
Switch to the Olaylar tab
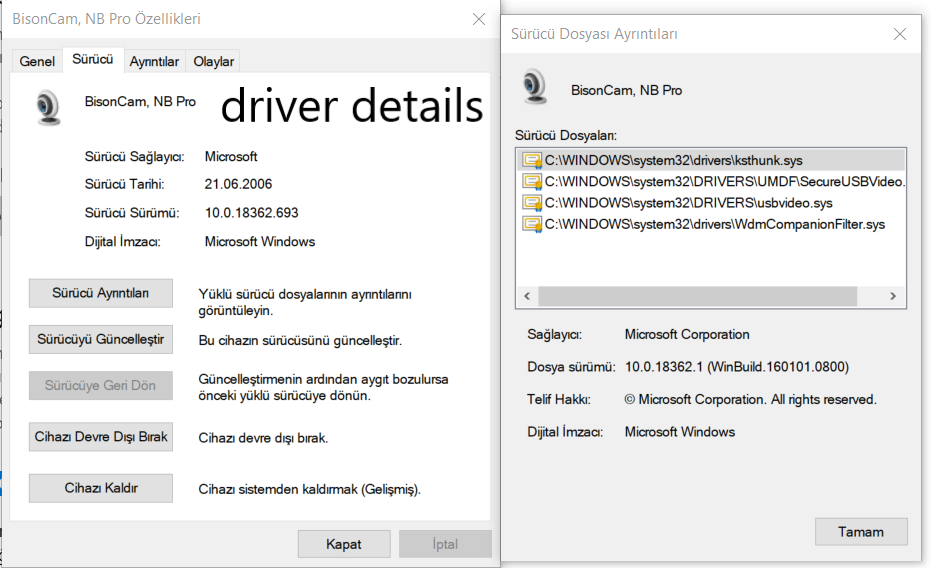[x=213, y=61]
